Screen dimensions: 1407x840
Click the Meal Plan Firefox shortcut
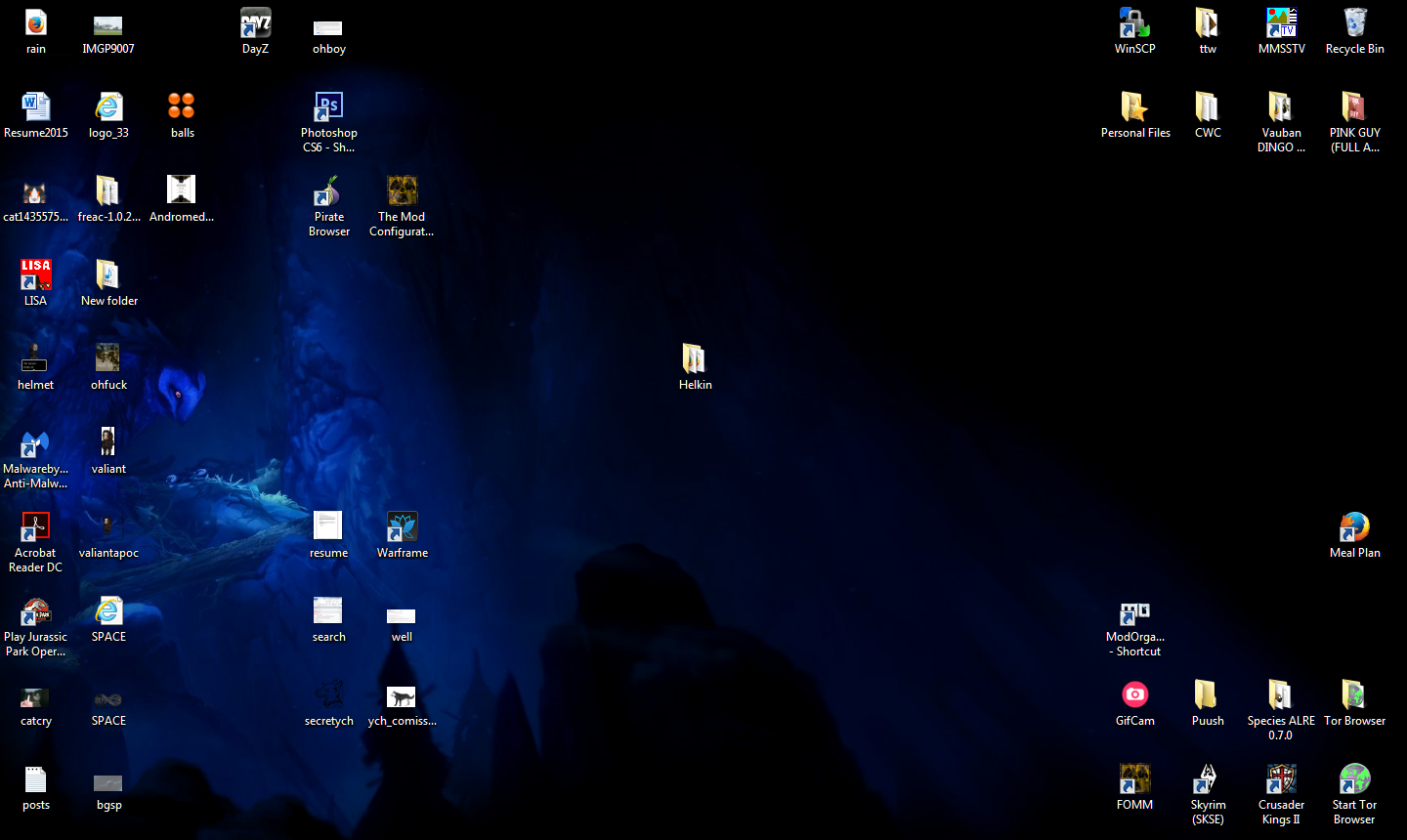tap(1354, 526)
